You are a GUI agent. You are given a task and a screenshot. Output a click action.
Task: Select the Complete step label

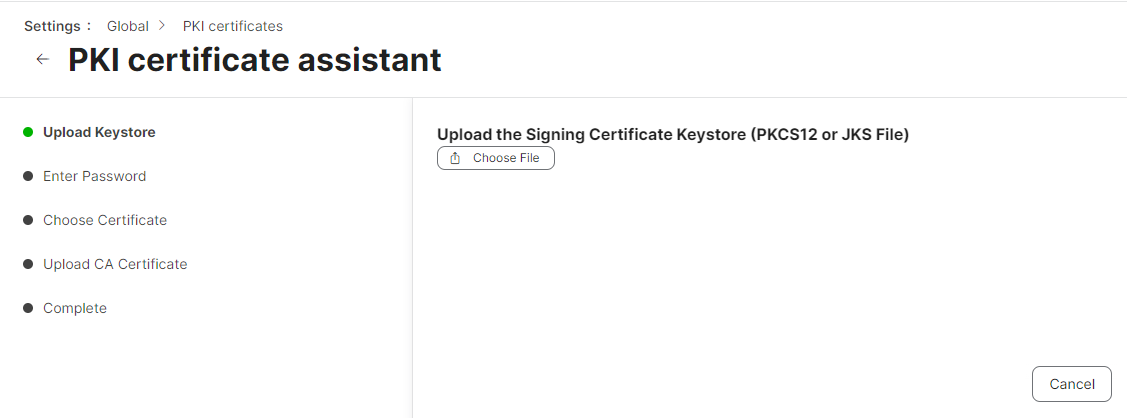pos(75,308)
